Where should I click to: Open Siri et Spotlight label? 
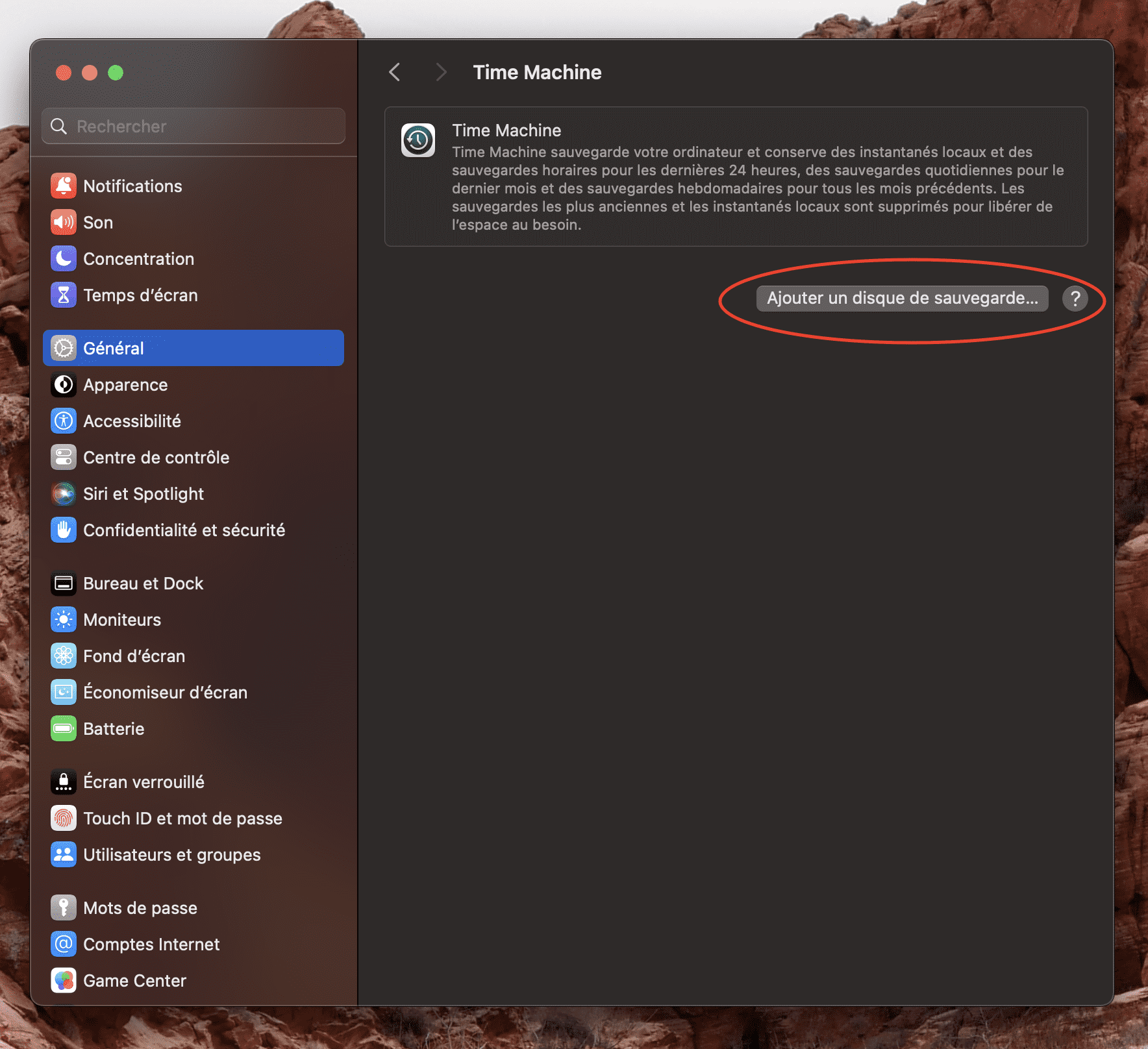click(x=143, y=494)
